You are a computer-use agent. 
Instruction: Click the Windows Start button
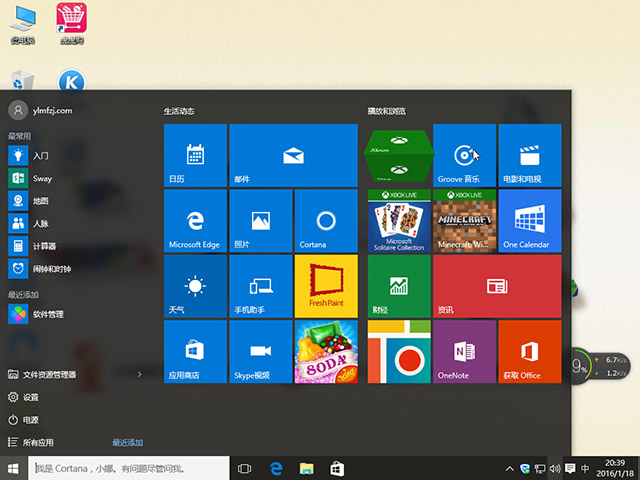pyautogui.click(x=14, y=467)
